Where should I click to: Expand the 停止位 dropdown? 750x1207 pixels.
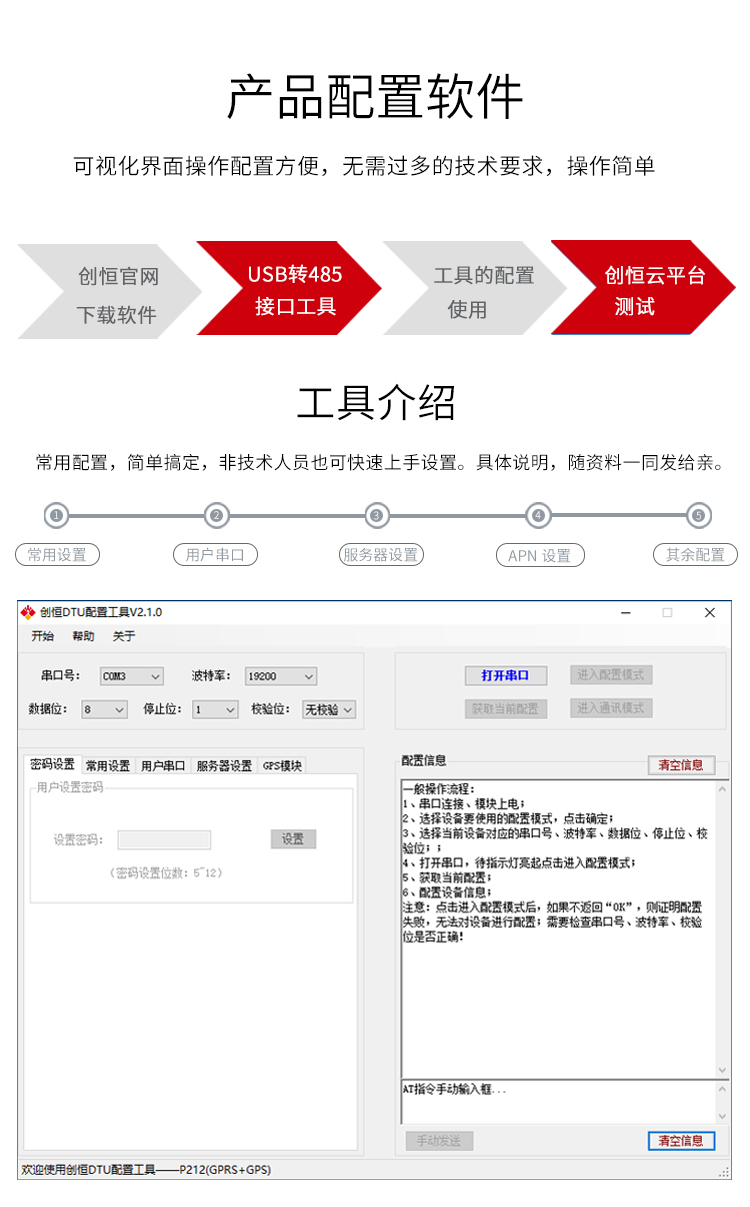pyautogui.click(x=215, y=709)
